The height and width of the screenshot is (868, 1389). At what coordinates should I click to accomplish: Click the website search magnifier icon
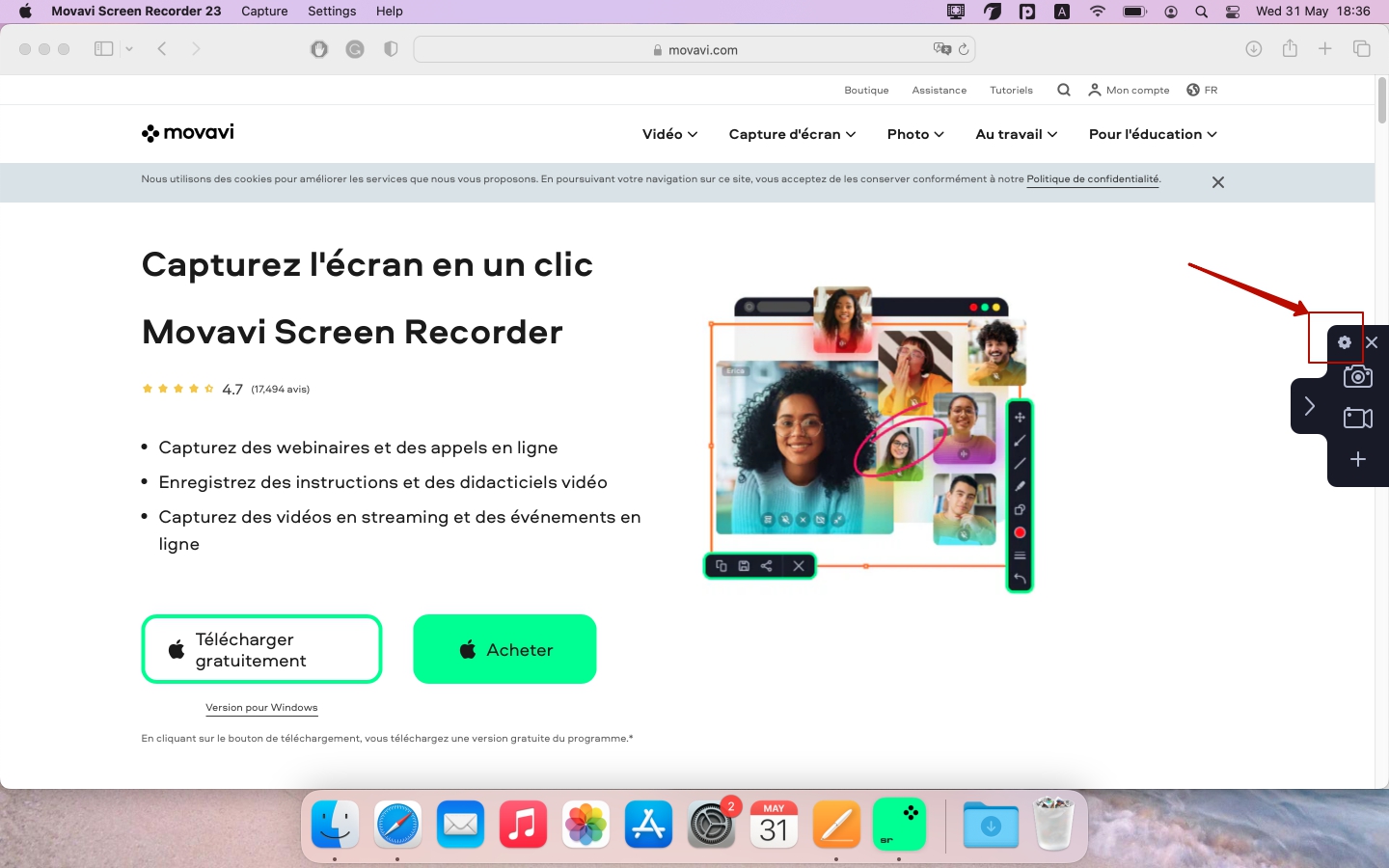tap(1064, 90)
